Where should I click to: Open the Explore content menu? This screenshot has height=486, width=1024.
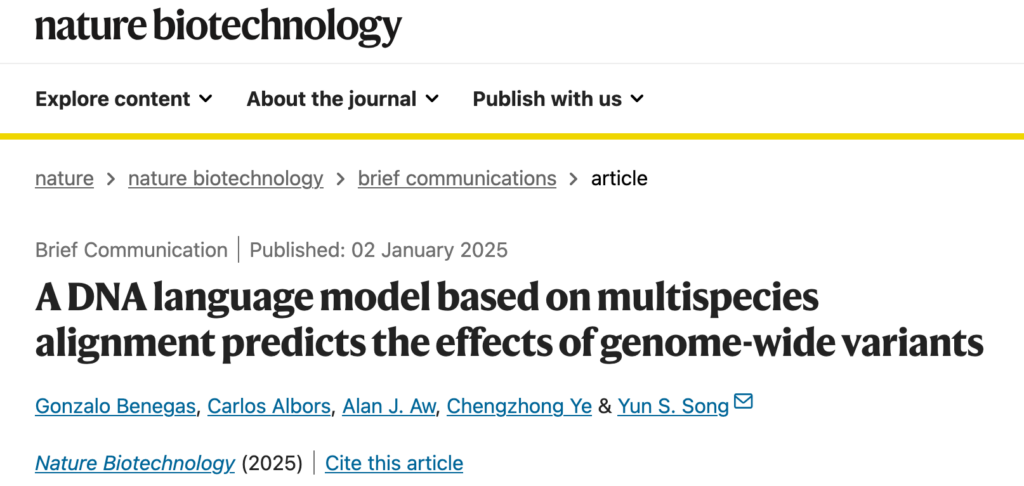124,99
